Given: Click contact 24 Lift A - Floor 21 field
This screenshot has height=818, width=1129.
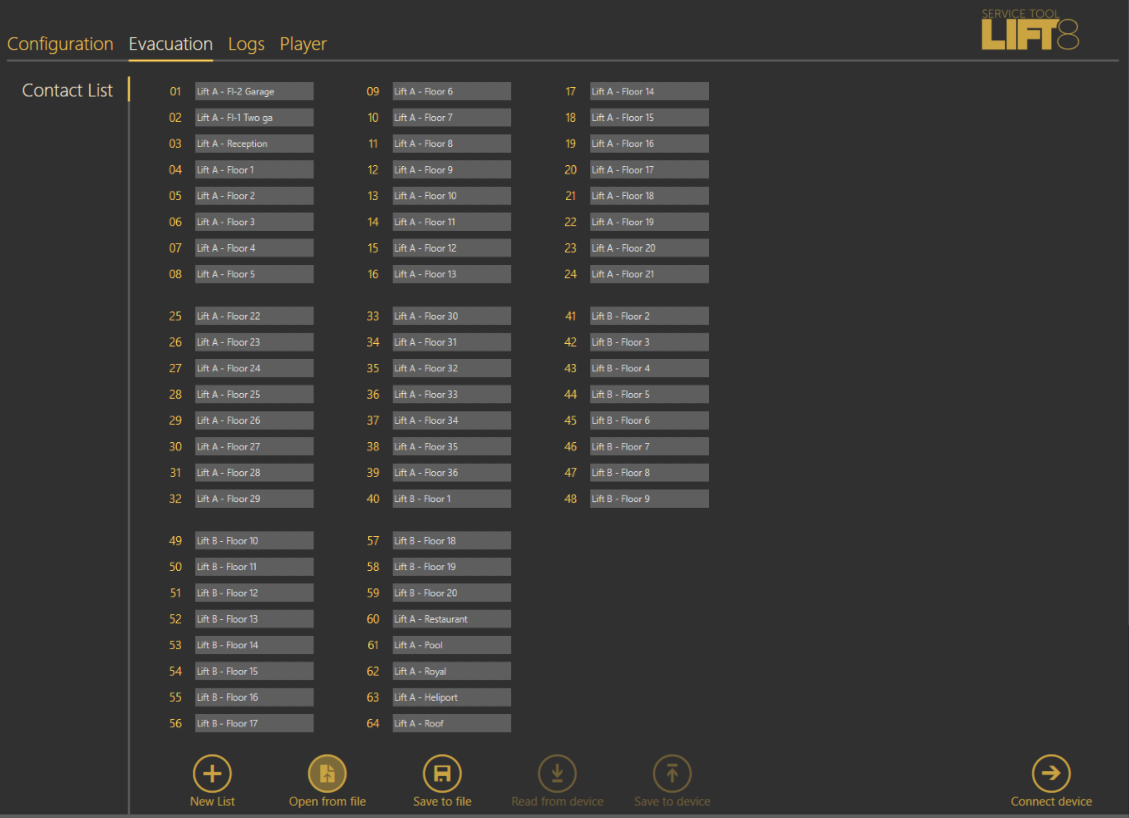Looking at the screenshot, I should [649, 274].
